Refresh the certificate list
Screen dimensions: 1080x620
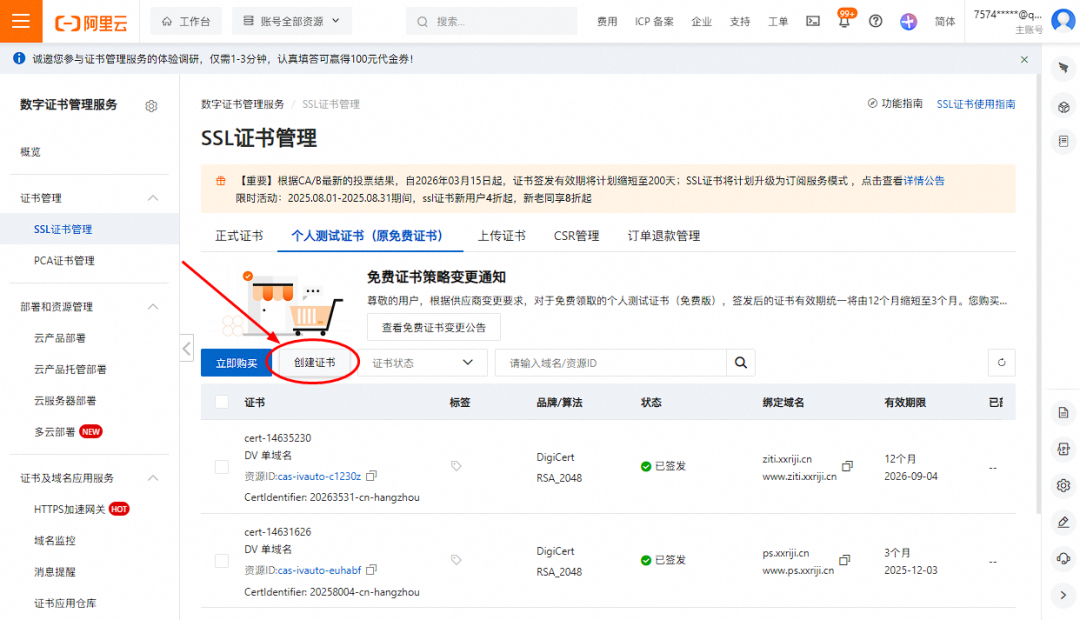coord(1001,362)
